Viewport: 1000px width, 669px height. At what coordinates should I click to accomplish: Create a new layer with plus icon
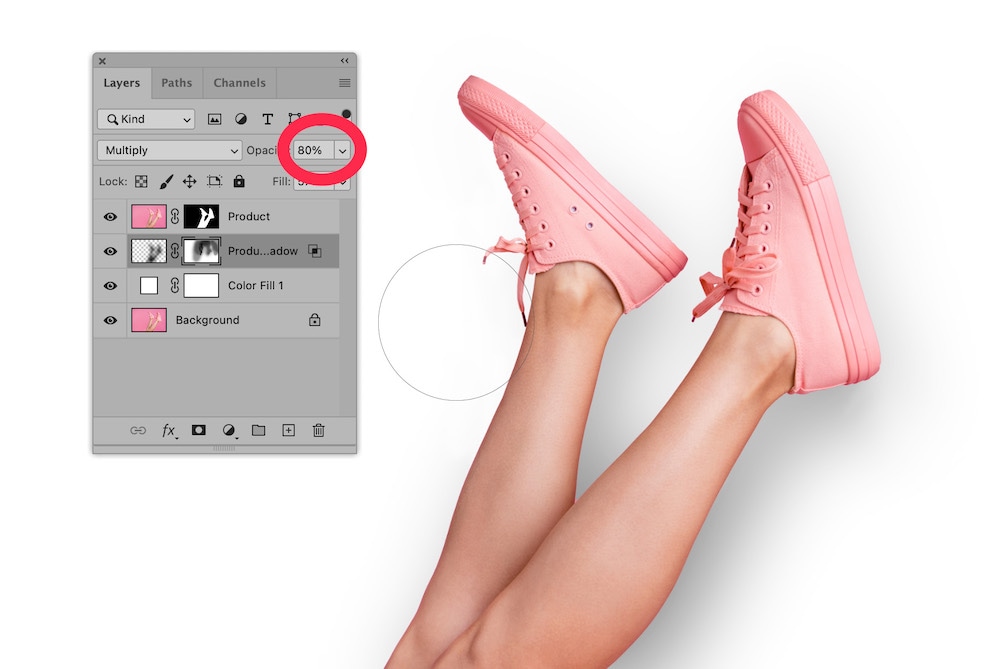pyautogui.click(x=288, y=430)
